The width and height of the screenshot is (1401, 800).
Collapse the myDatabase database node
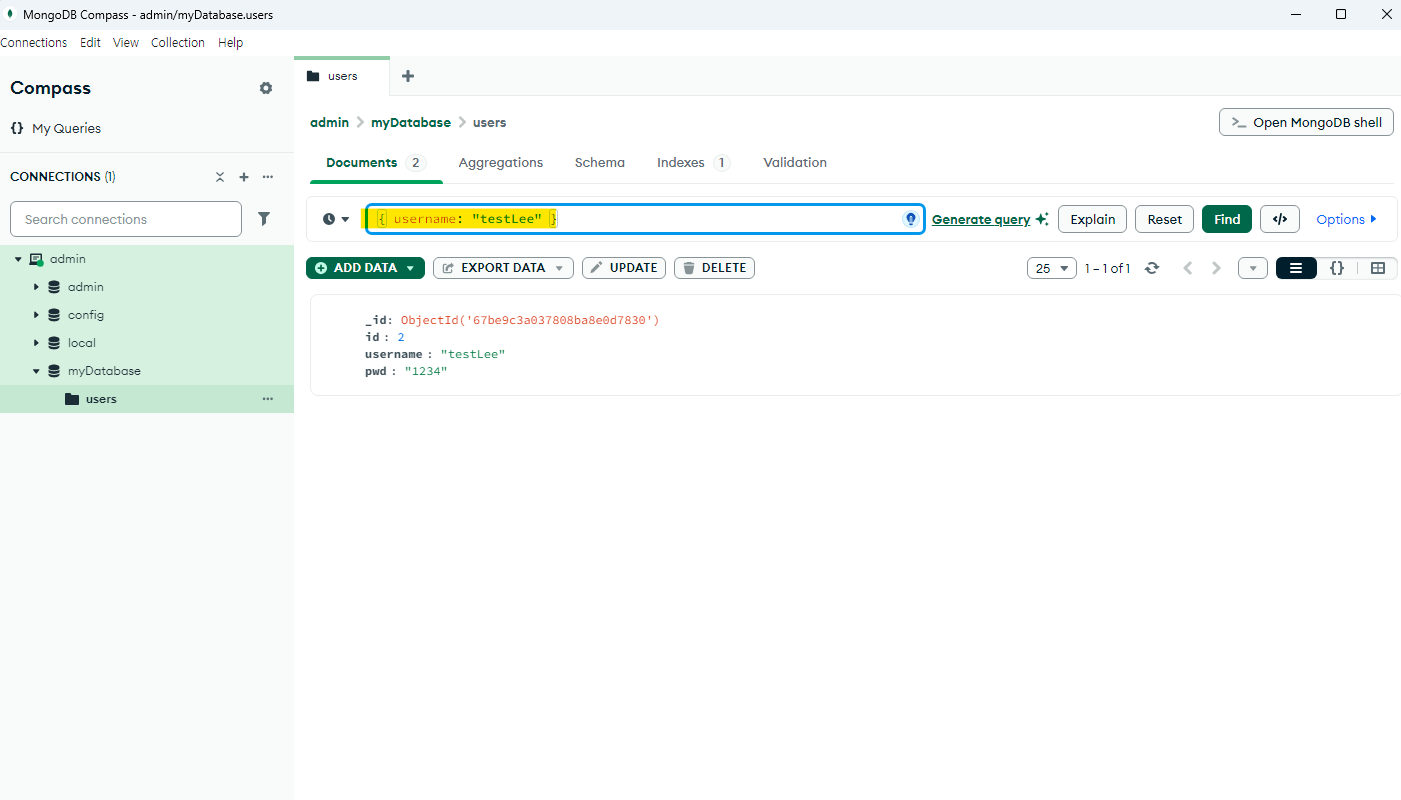point(36,371)
